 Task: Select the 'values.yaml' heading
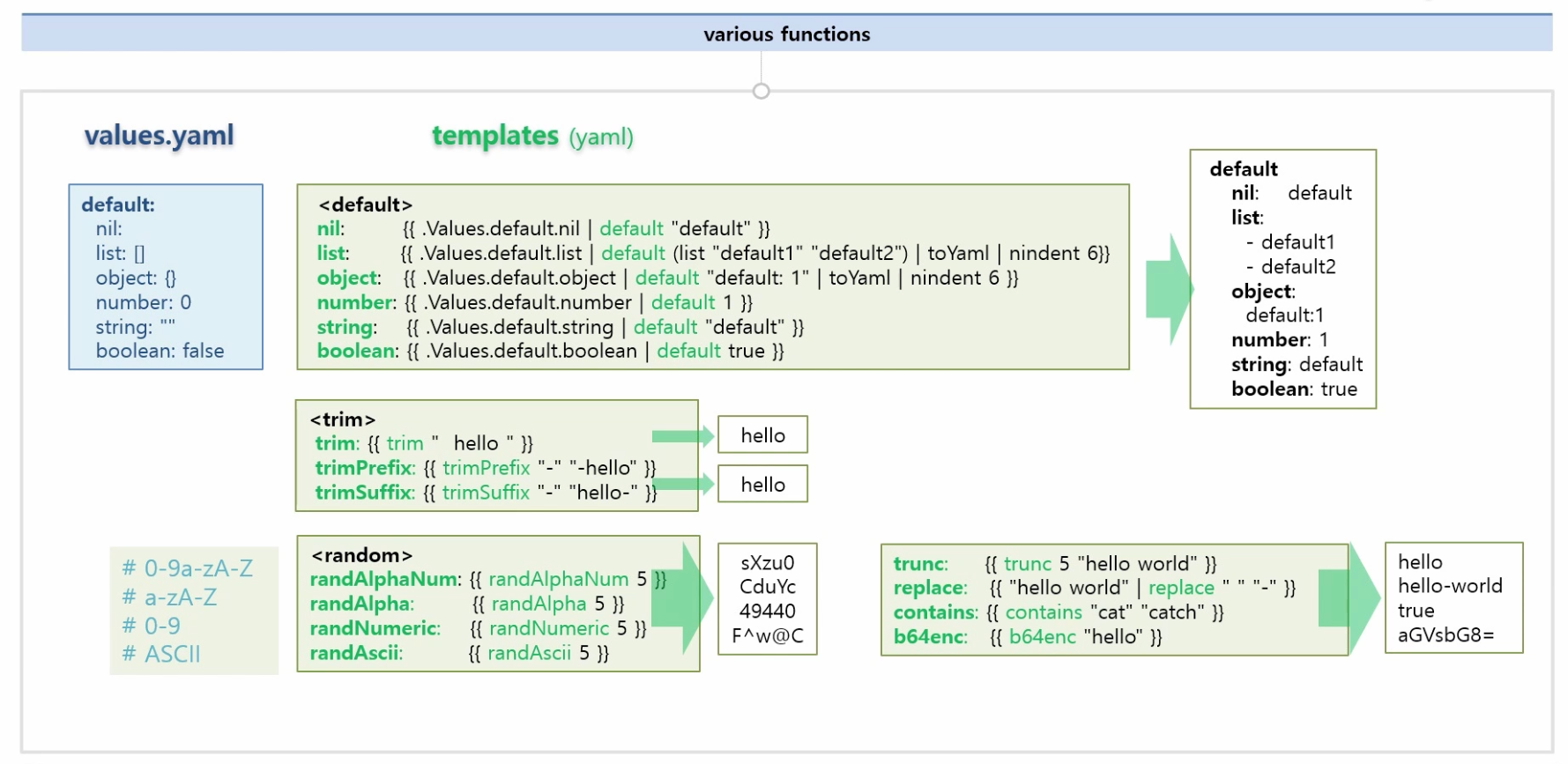click(159, 136)
